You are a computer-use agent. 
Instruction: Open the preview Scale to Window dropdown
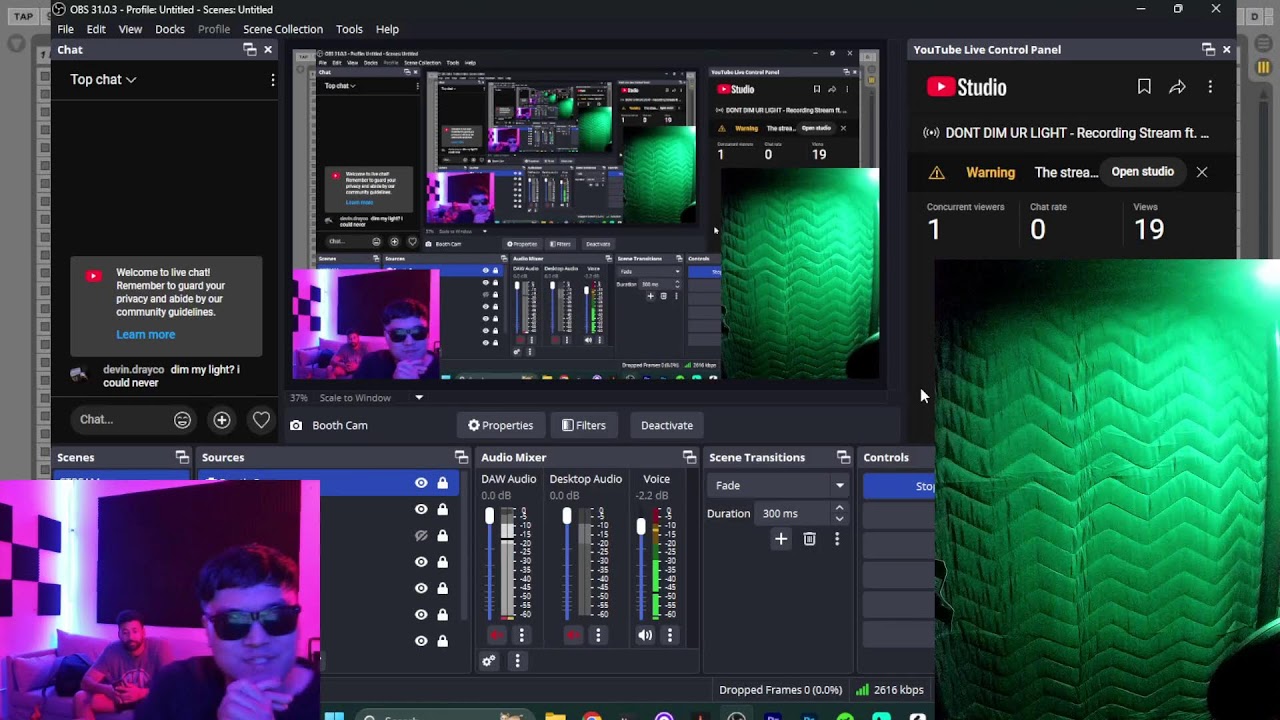point(419,398)
